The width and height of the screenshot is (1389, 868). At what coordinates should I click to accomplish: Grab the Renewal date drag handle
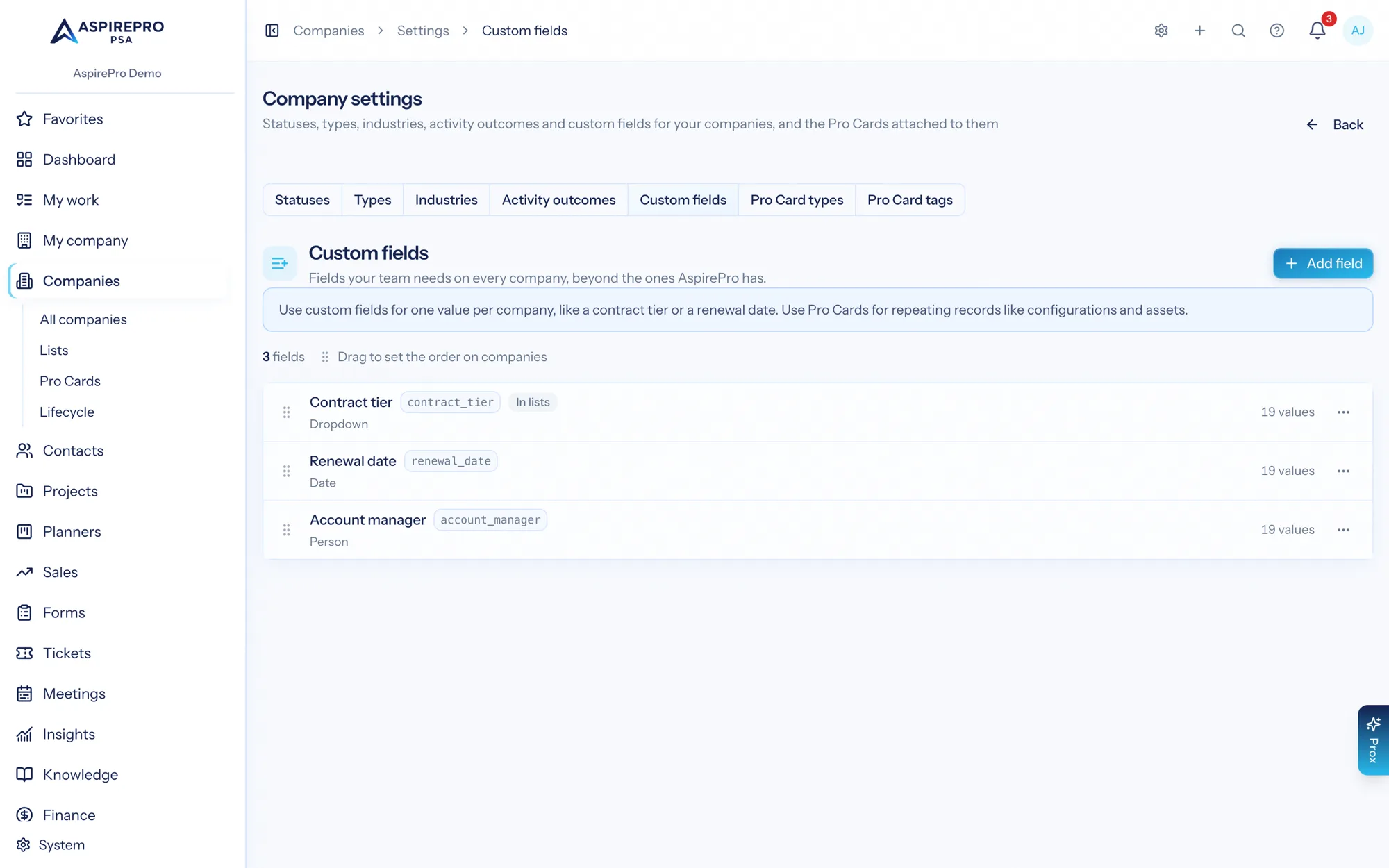click(x=286, y=471)
